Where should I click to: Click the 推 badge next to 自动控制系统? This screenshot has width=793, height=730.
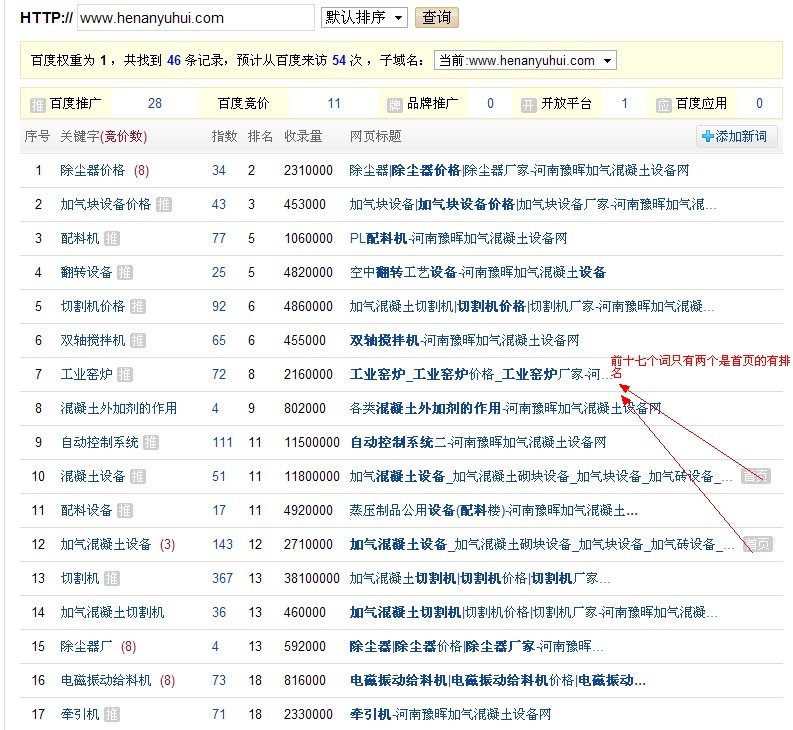(151, 443)
